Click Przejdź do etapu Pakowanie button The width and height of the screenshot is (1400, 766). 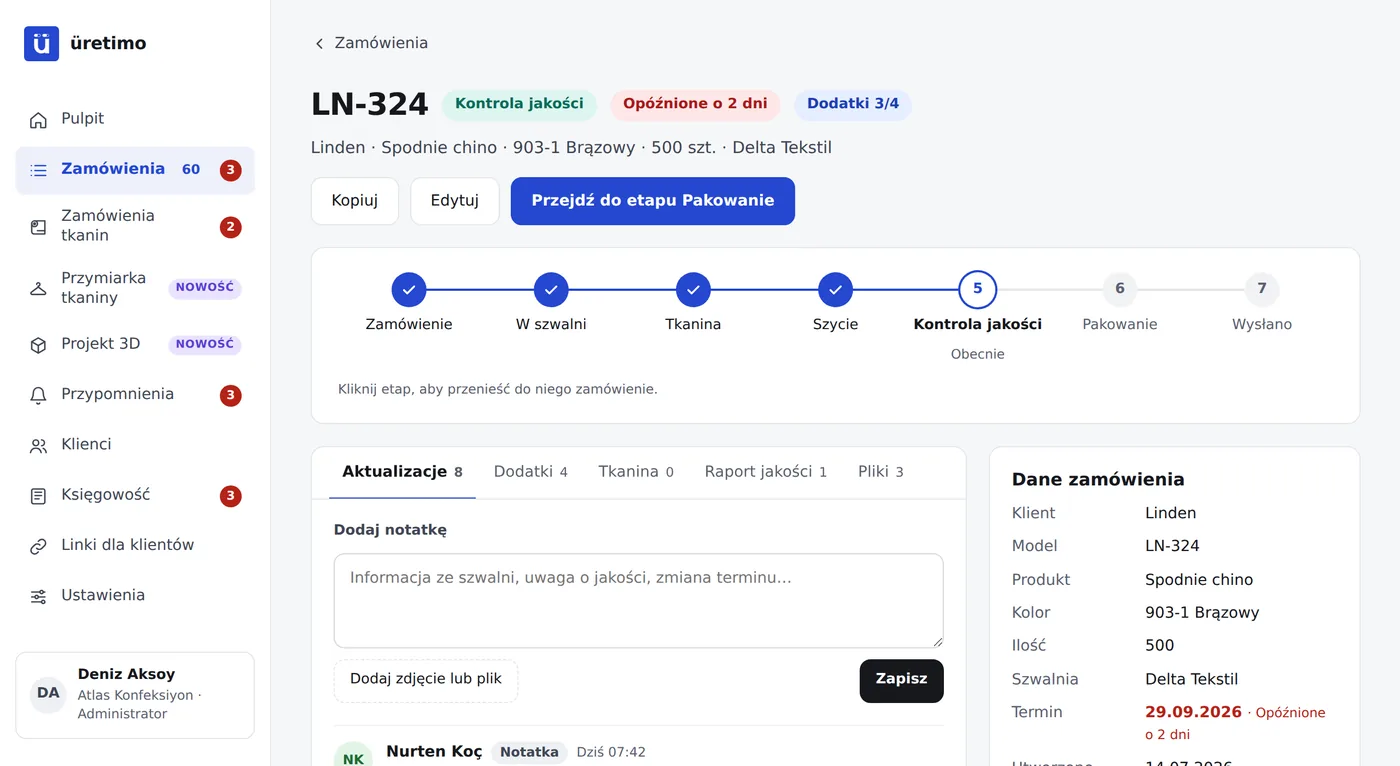(x=653, y=201)
